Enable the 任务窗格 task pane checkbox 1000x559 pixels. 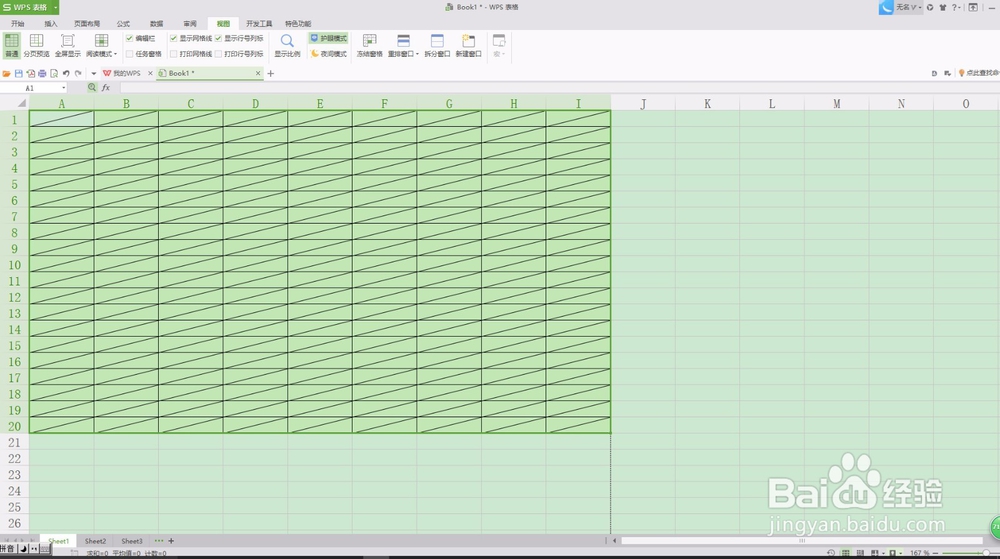click(129, 54)
